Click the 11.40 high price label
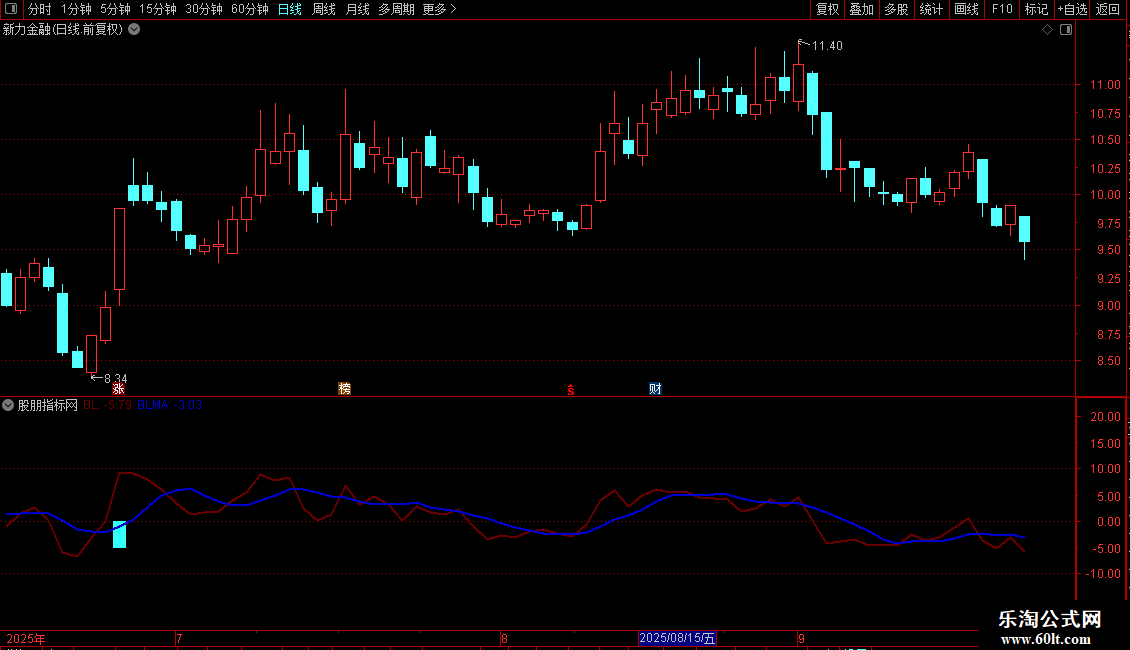This screenshot has height=650, width=1130. [x=827, y=46]
